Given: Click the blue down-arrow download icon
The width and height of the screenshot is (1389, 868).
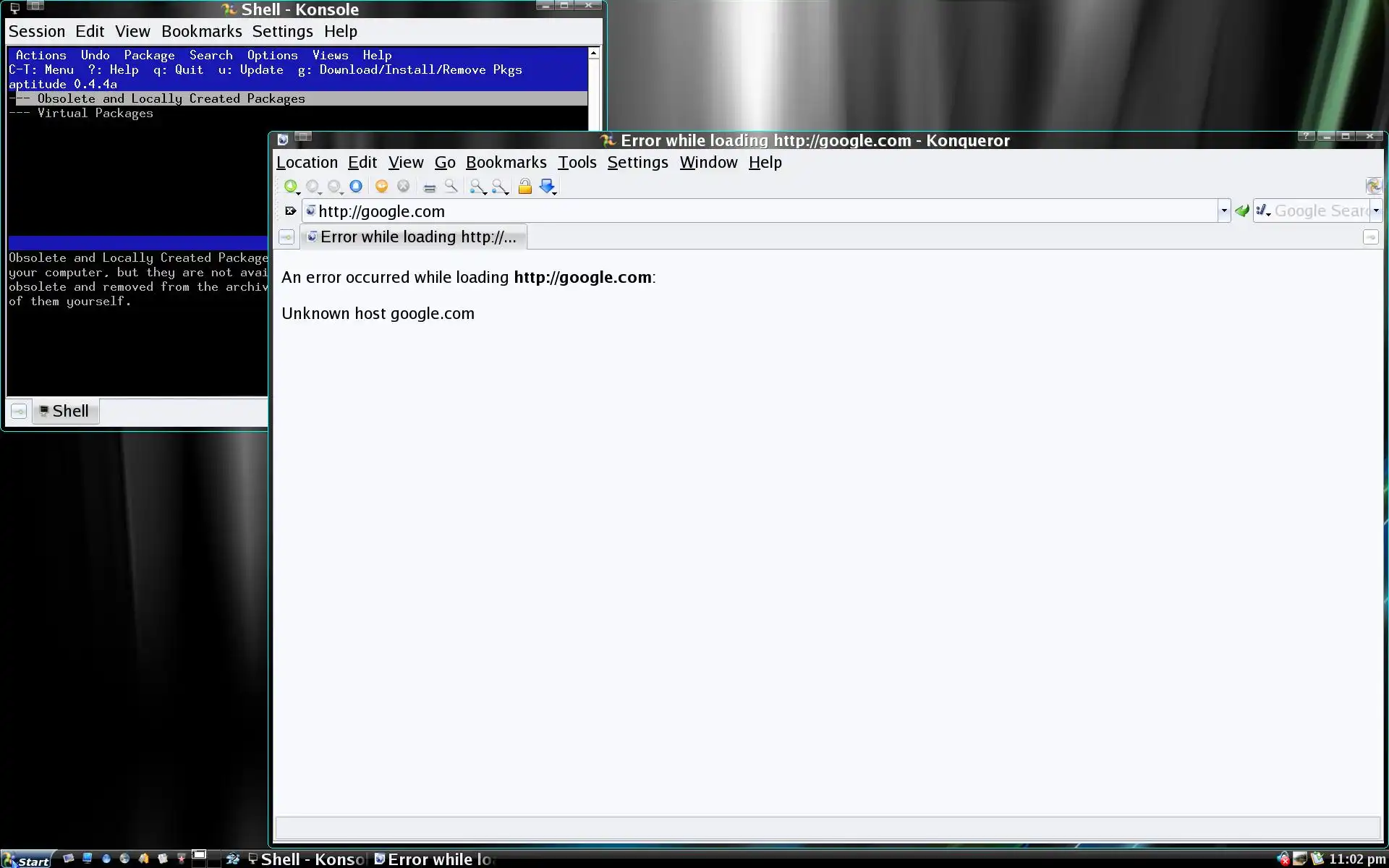Looking at the screenshot, I should 546,187.
